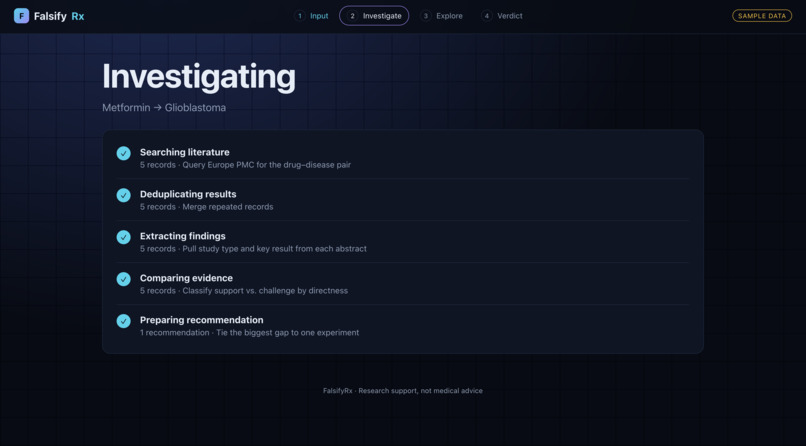Click the 'Investigating' heading

click(199, 77)
